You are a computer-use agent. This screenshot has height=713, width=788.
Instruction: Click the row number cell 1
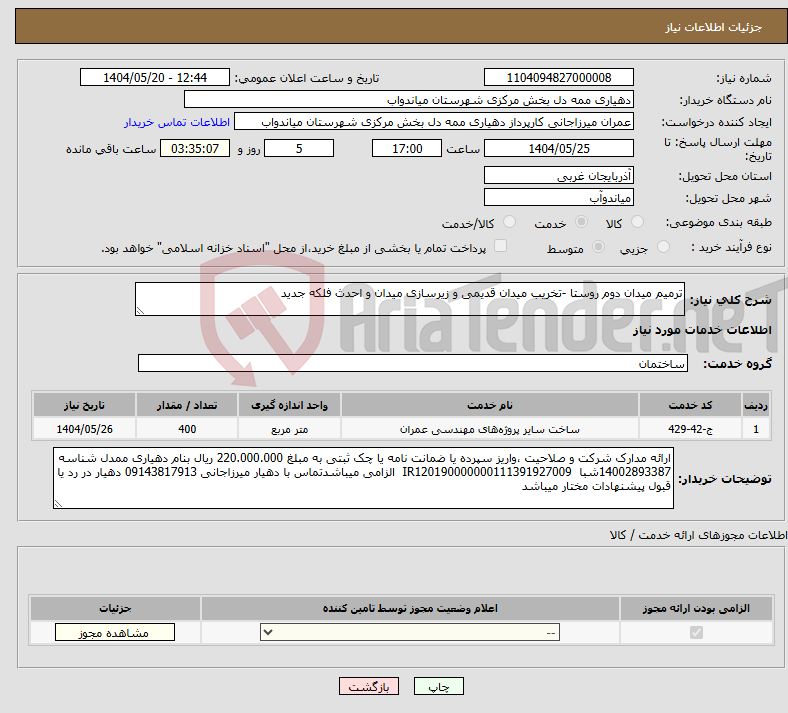pos(756,429)
